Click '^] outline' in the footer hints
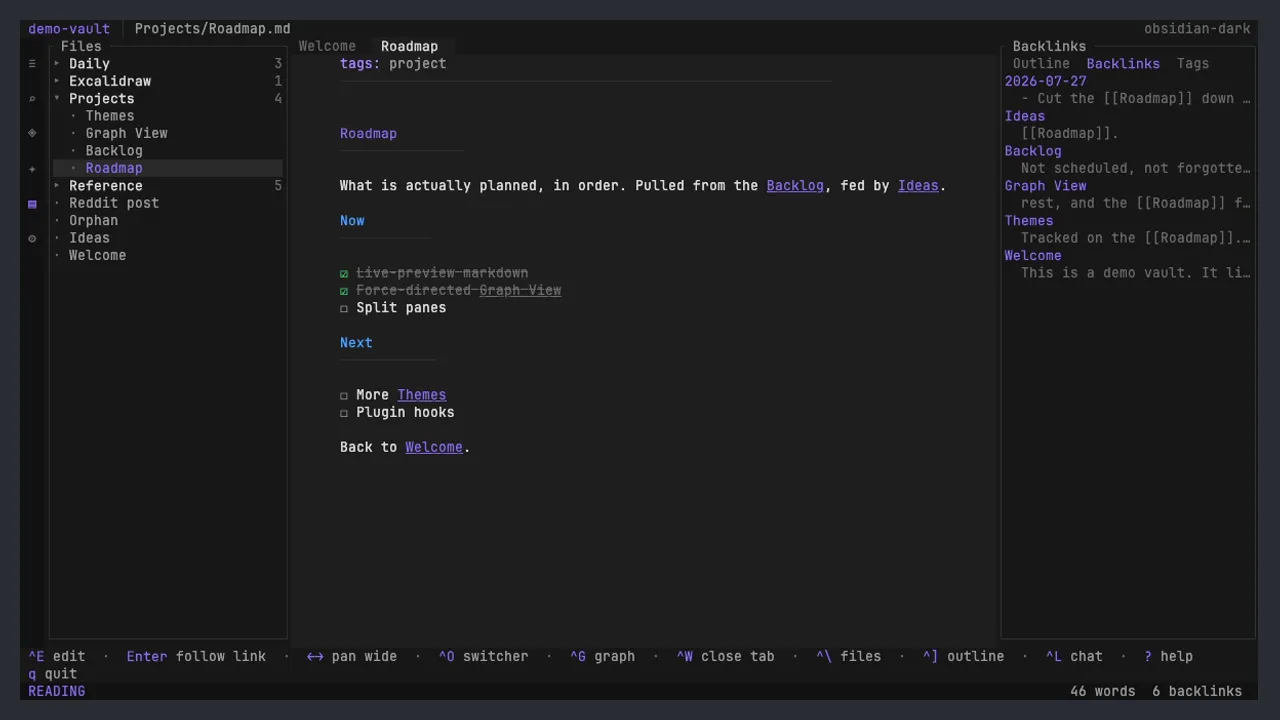The image size is (1280, 720). 963,657
